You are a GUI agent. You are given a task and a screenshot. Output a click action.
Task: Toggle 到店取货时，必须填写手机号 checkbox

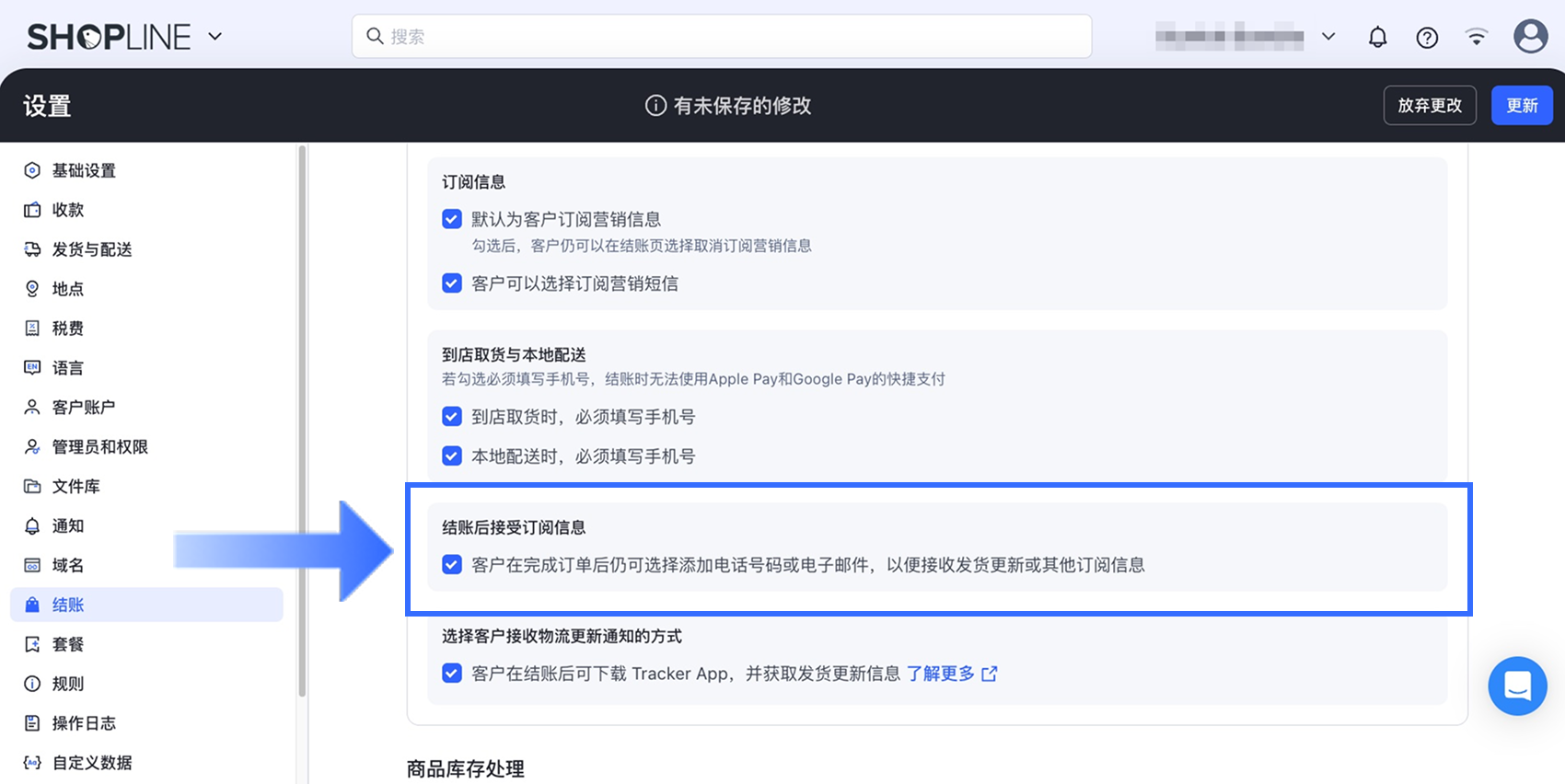[x=452, y=417]
